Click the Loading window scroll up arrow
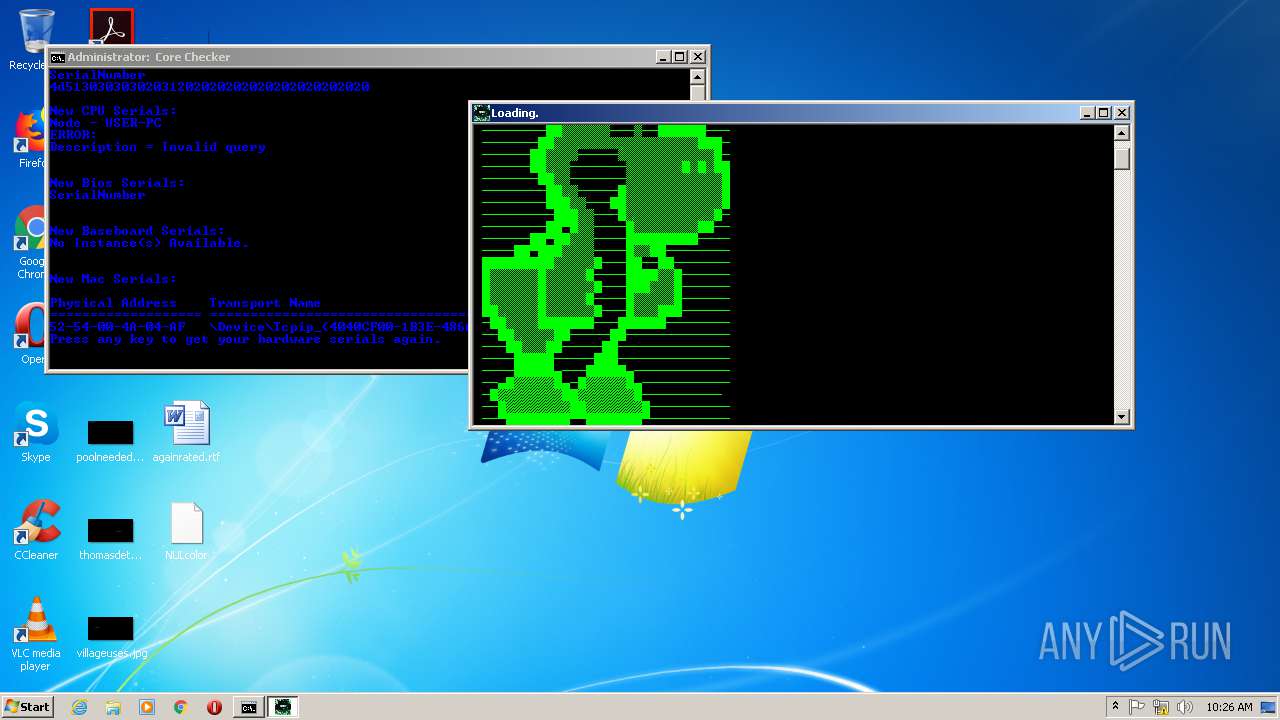This screenshot has width=1280, height=720. [1122, 133]
